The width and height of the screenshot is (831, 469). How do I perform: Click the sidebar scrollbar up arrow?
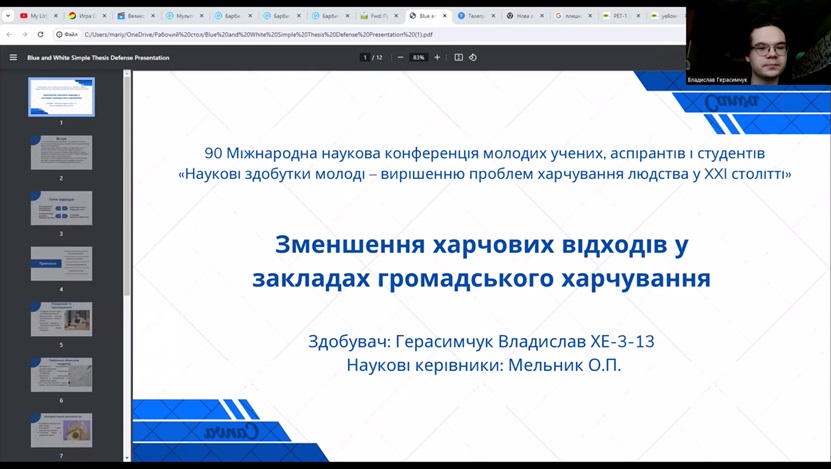click(127, 74)
